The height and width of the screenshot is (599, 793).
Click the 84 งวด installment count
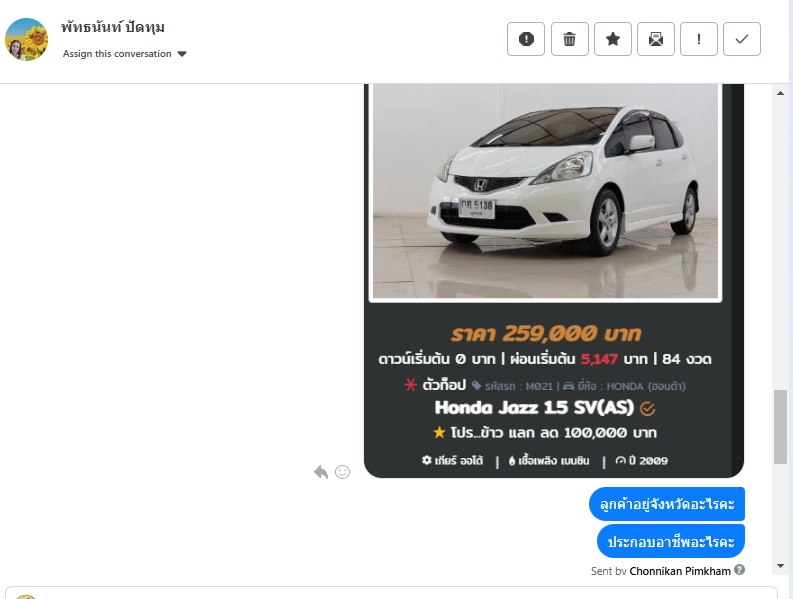click(686, 359)
